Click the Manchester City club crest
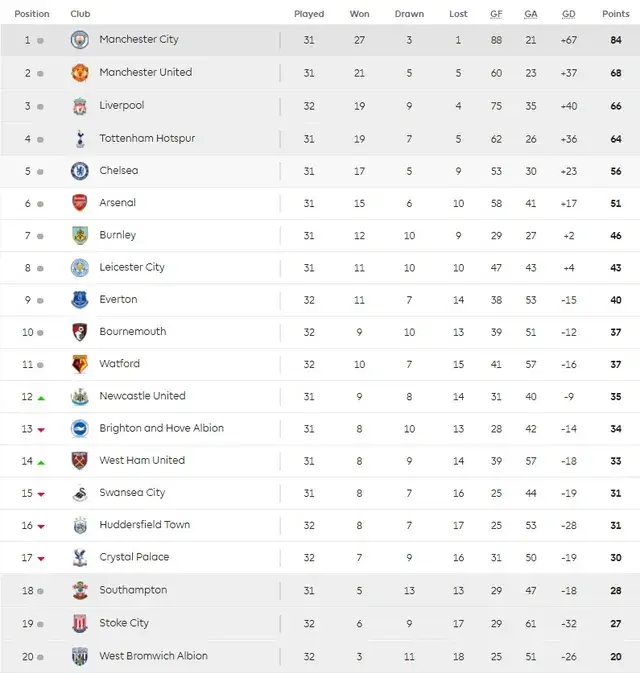The height and width of the screenshot is (674, 640). pos(80,40)
